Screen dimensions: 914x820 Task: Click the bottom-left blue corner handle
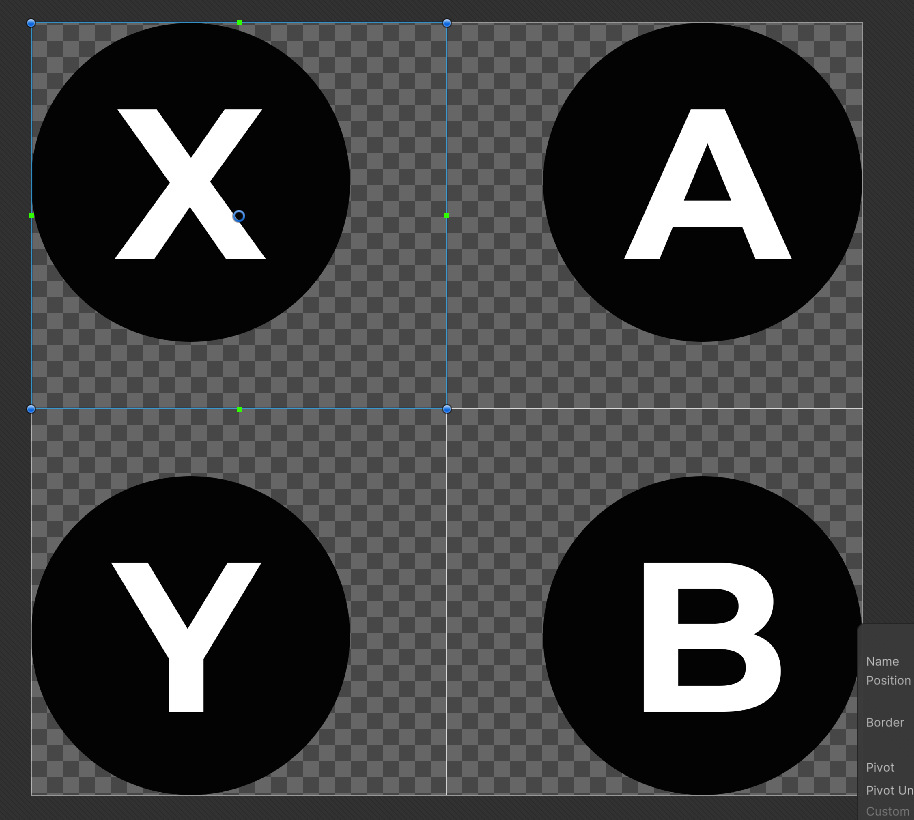31,409
